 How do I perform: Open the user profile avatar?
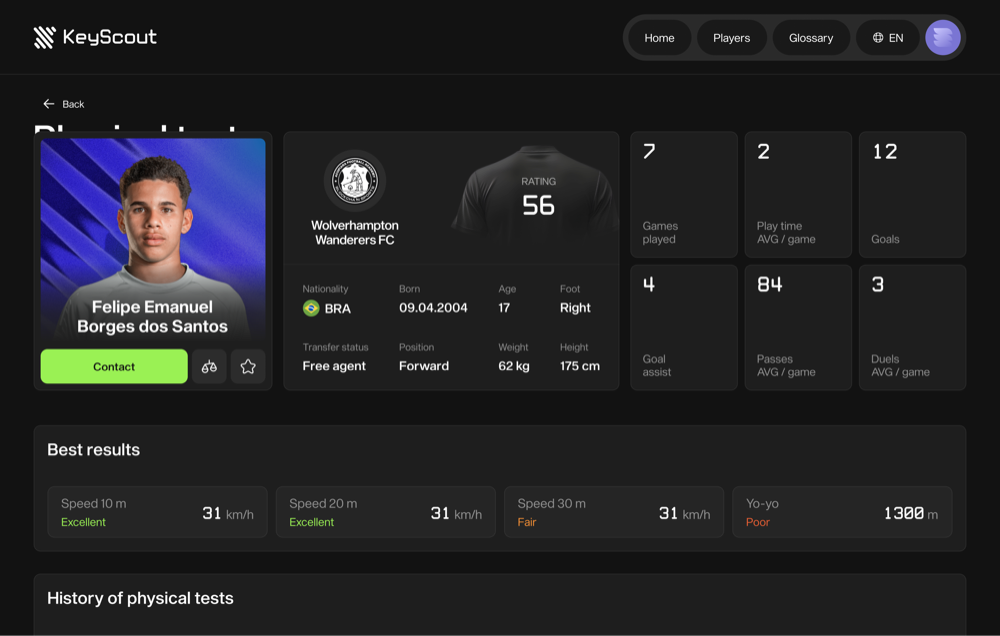[x=943, y=38]
